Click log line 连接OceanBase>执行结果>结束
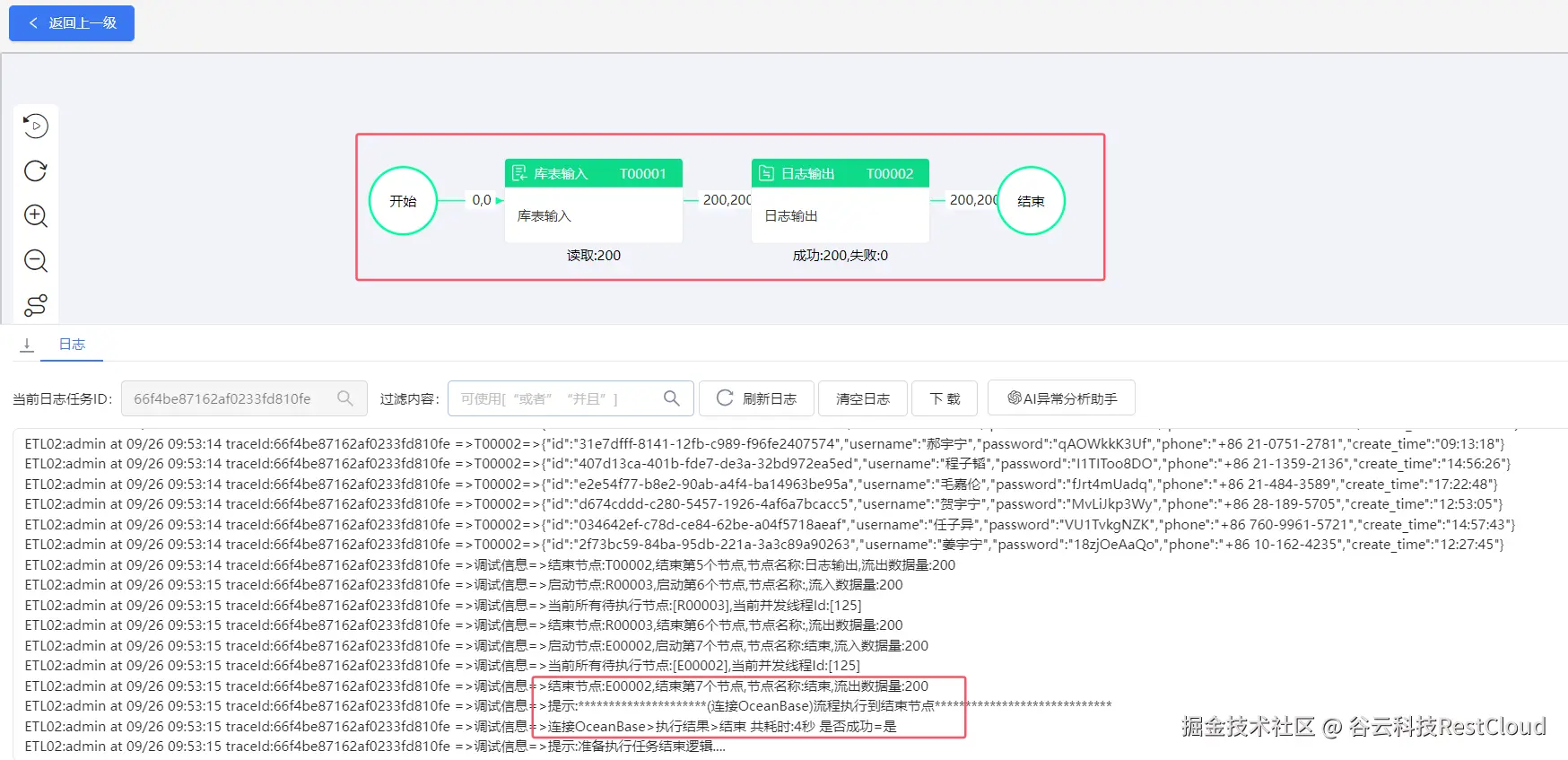 coord(460,727)
